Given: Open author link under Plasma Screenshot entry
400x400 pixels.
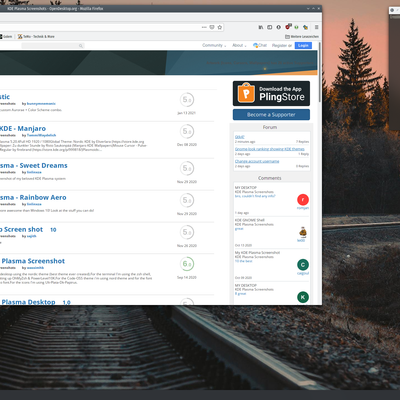Looking at the screenshot, I should [x=35, y=268].
